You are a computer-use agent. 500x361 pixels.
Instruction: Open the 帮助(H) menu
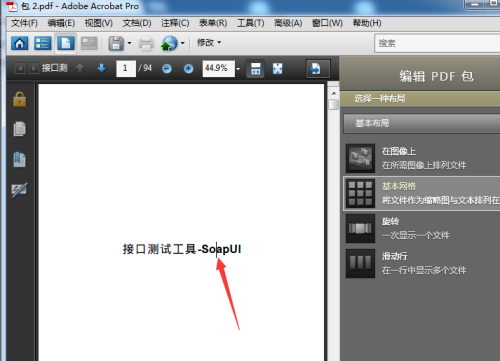coord(367,23)
